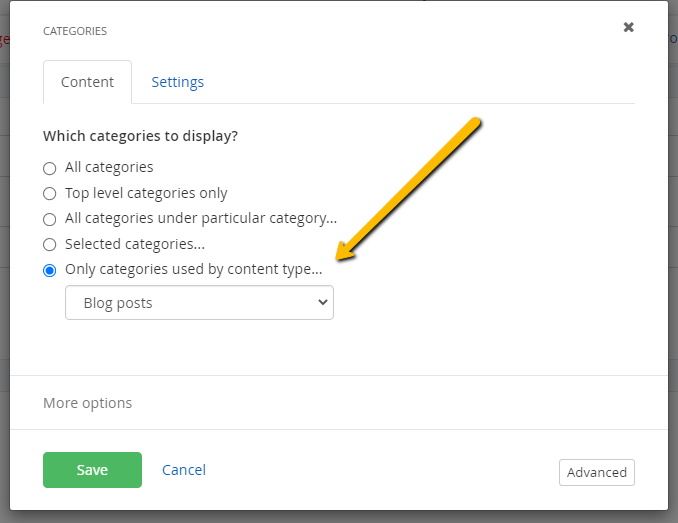
Task: Select Top level categories only
Action: [x=50, y=194]
